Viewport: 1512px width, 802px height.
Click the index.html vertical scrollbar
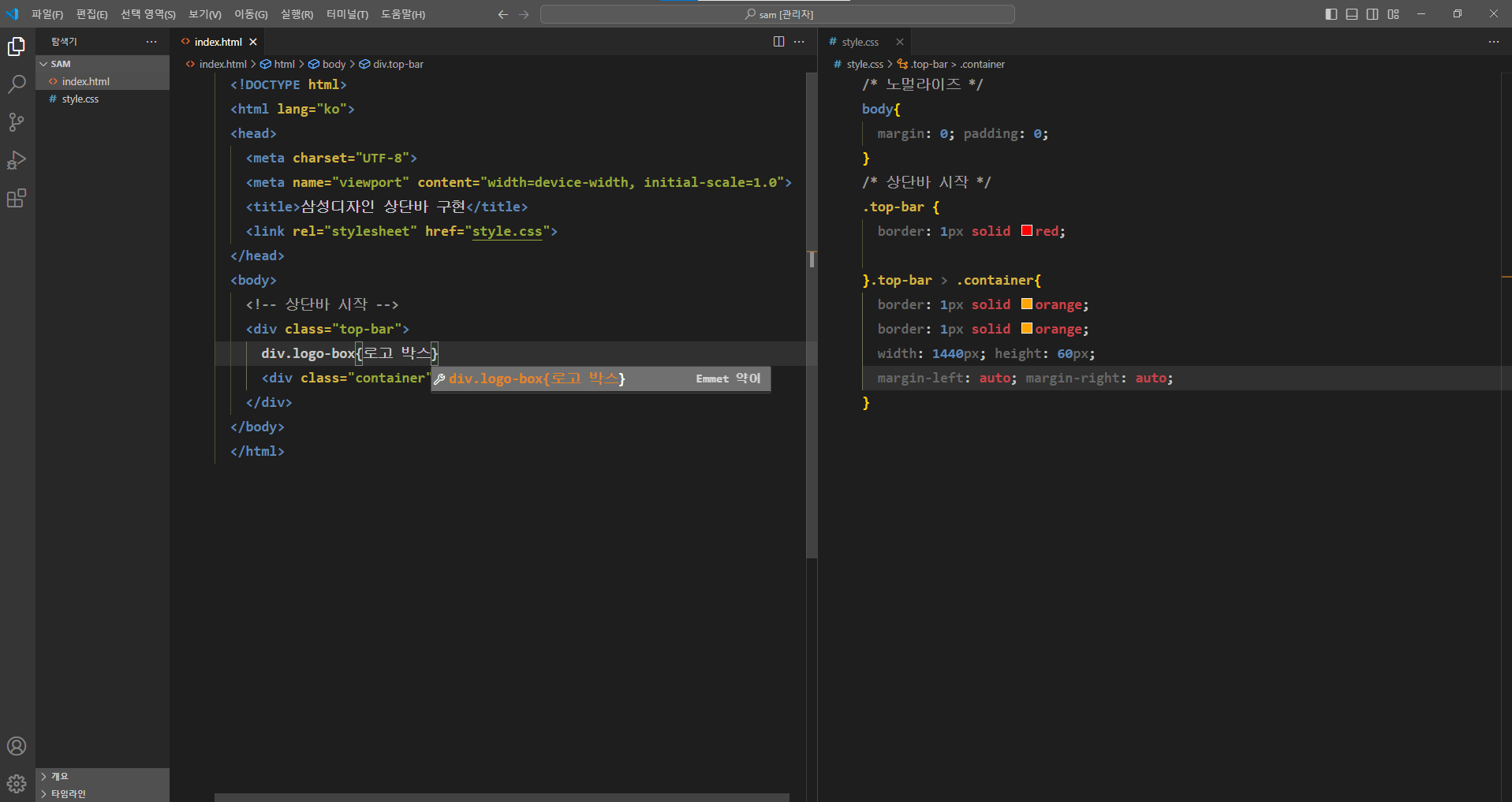point(812,315)
